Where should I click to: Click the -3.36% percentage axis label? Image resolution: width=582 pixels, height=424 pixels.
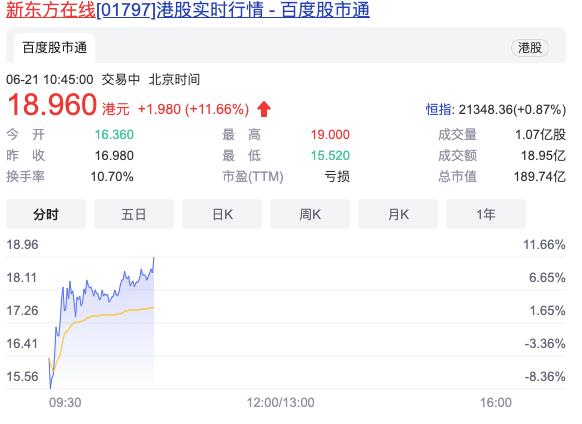(545, 343)
